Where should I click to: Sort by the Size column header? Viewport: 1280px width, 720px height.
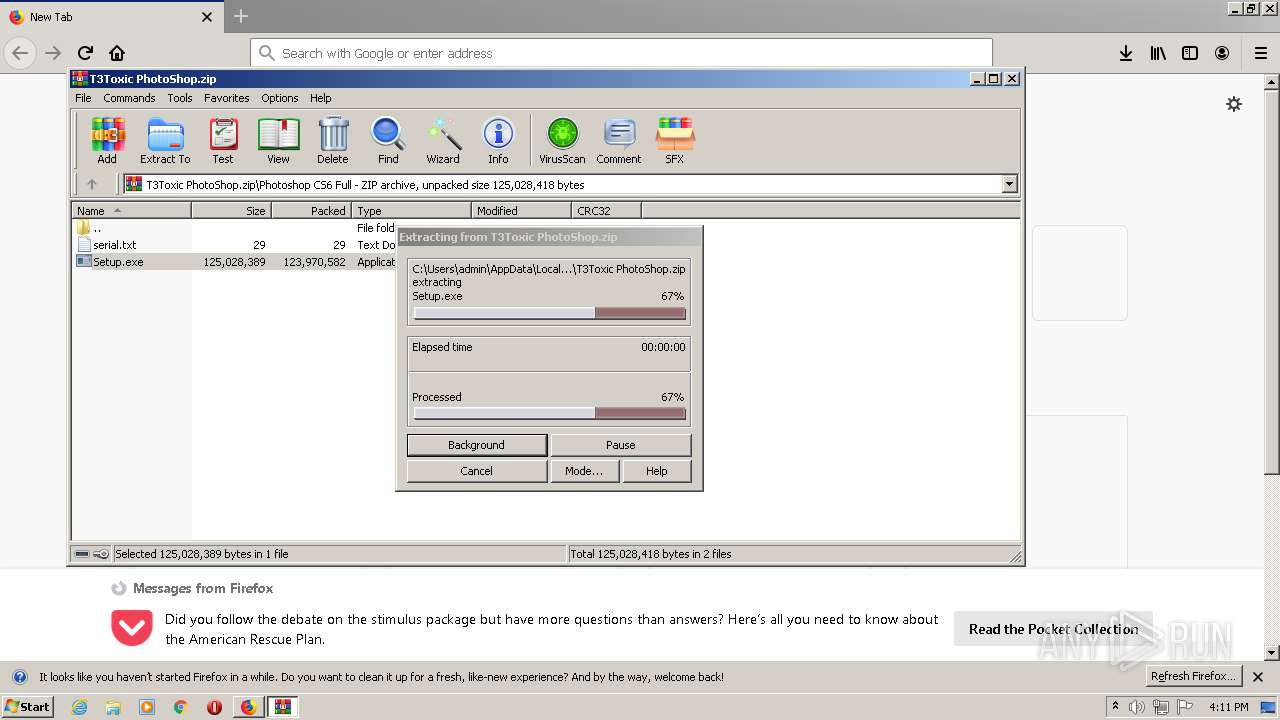click(x=231, y=210)
